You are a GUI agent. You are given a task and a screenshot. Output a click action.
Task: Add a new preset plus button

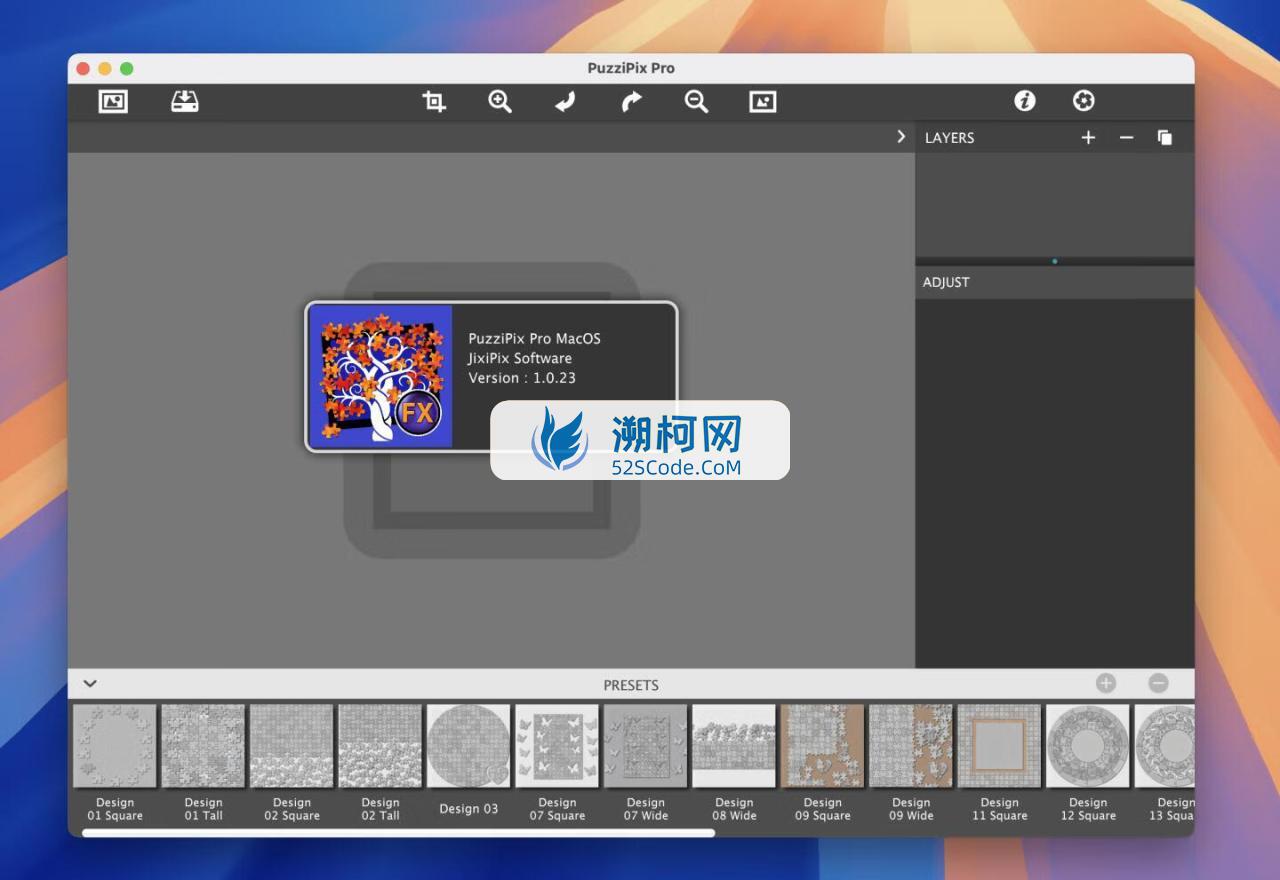1106,683
